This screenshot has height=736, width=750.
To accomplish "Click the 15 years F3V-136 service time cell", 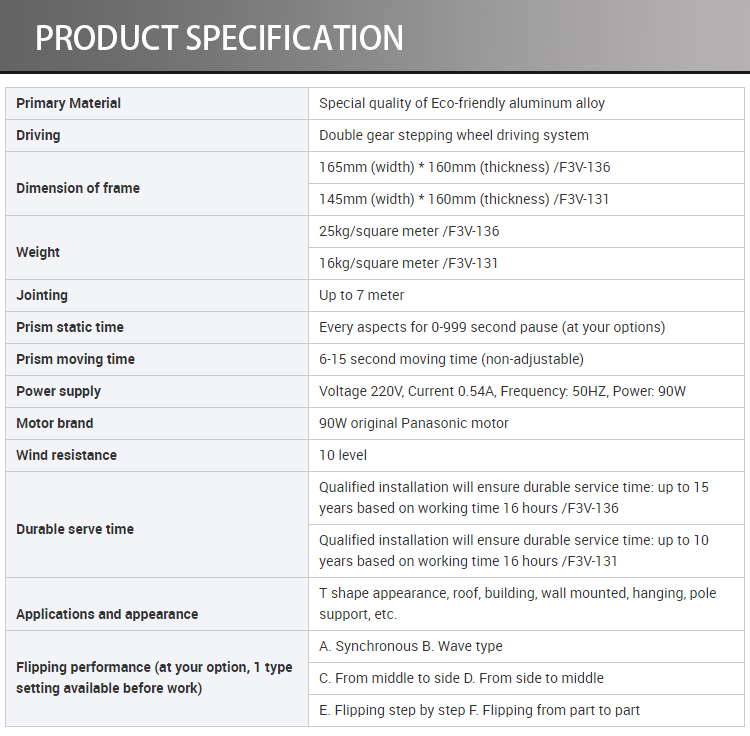I will point(527,498).
